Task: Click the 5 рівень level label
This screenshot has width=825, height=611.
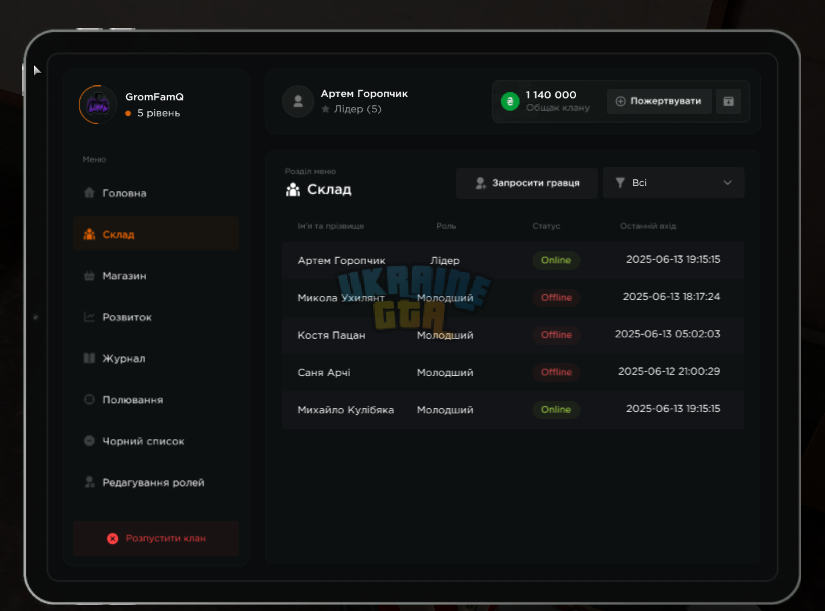Action: pyautogui.click(x=158, y=113)
